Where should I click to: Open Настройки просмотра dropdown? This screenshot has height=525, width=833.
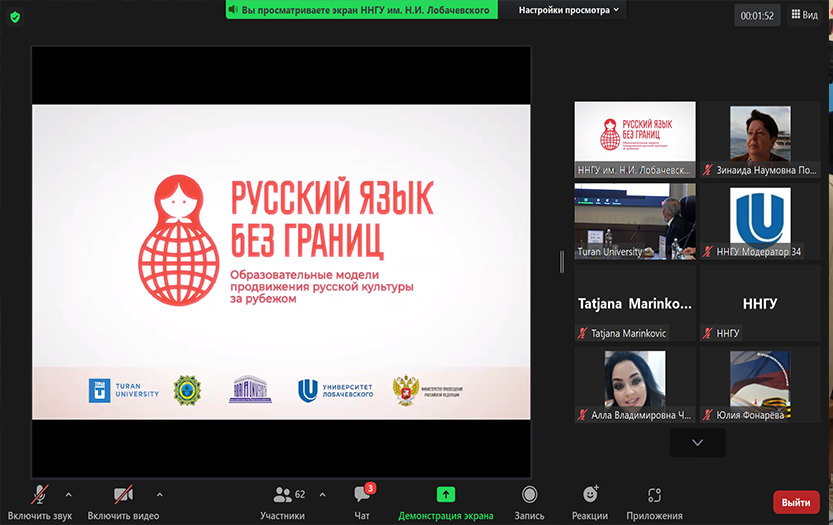click(x=568, y=10)
